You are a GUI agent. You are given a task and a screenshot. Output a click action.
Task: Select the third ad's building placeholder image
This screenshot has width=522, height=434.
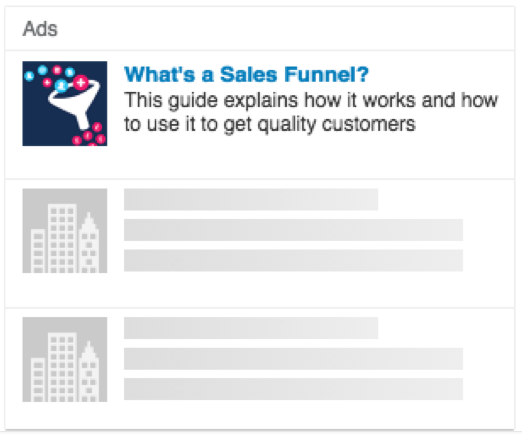pyautogui.click(x=65, y=359)
